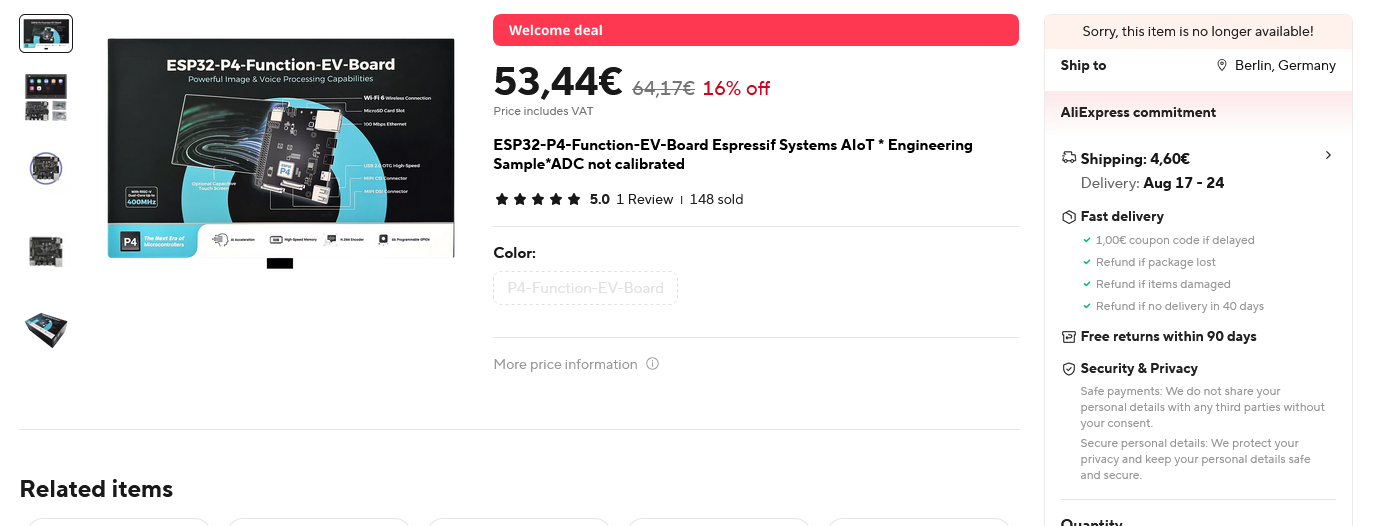Screen dimensions: 1384x526
Task: Select the bare board top-view thumbnail
Action: pyautogui.click(x=46, y=250)
